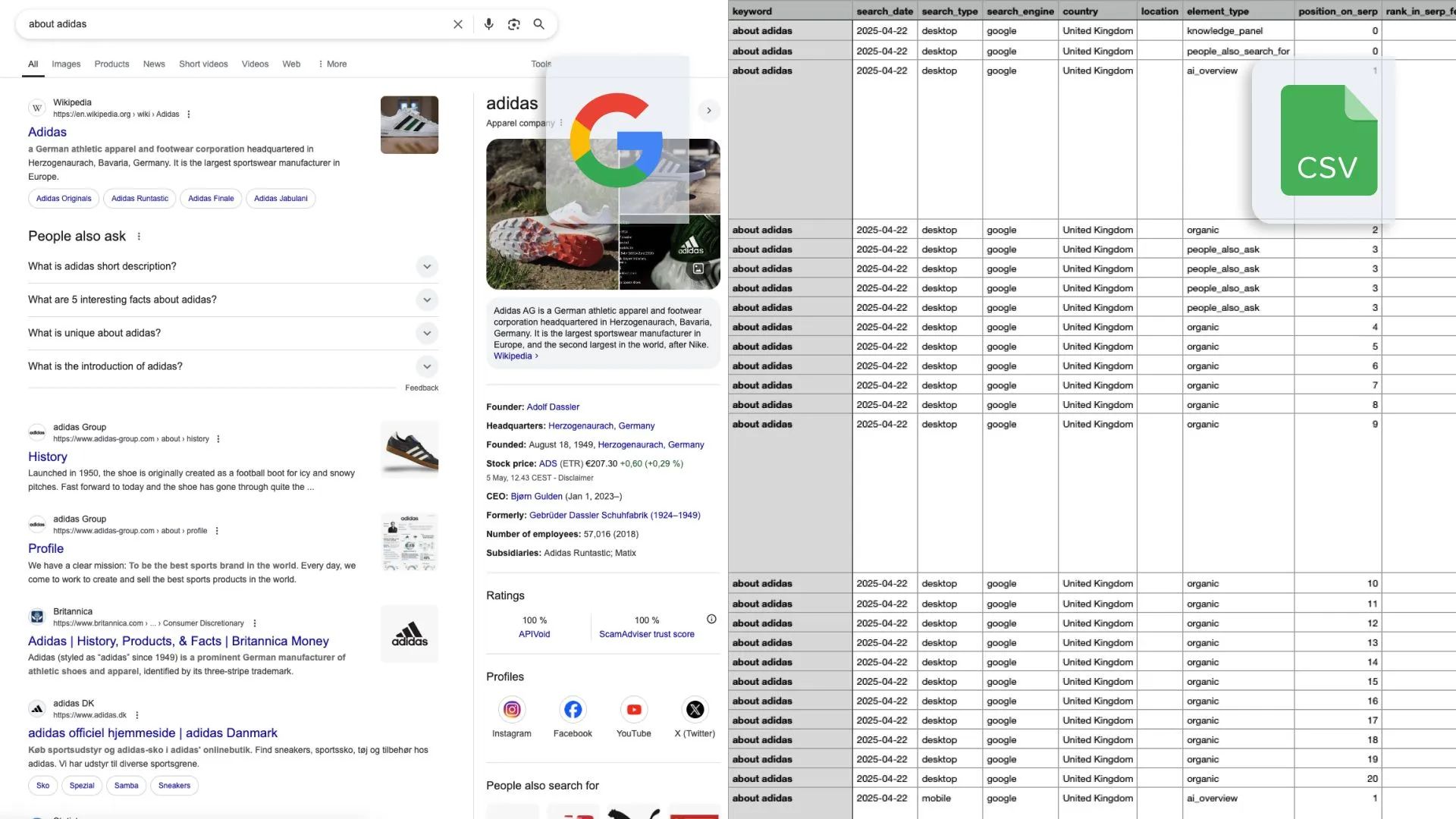Click the info icon next to Ratings

711,619
